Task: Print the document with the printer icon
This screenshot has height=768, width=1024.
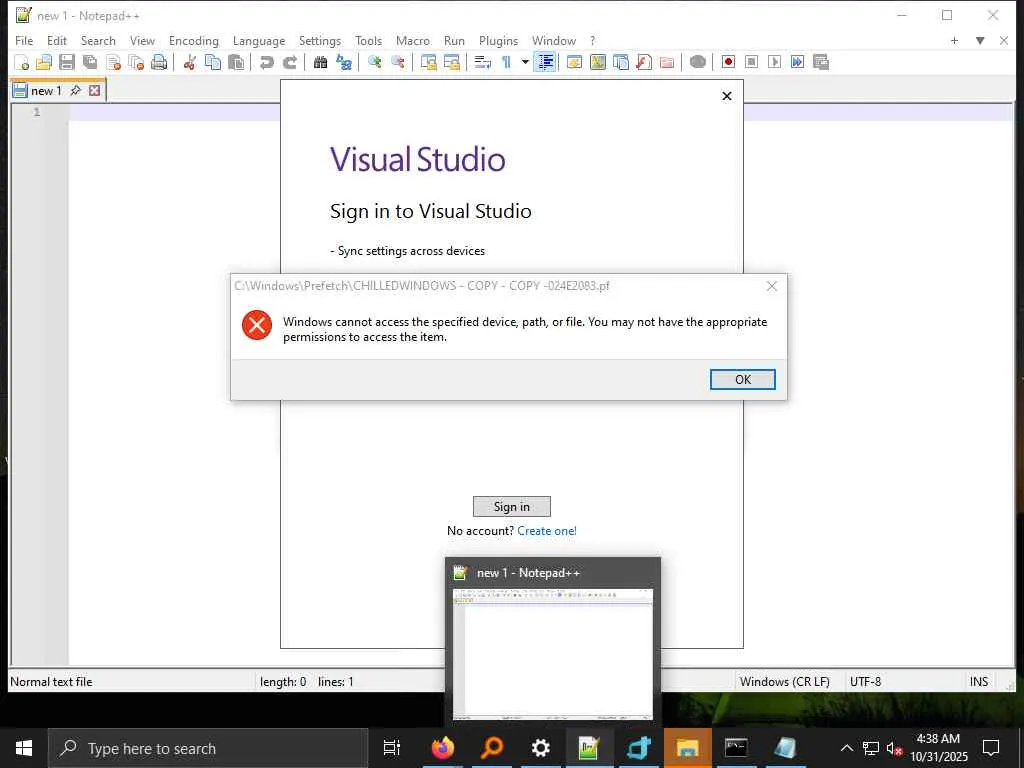Action: [159, 62]
